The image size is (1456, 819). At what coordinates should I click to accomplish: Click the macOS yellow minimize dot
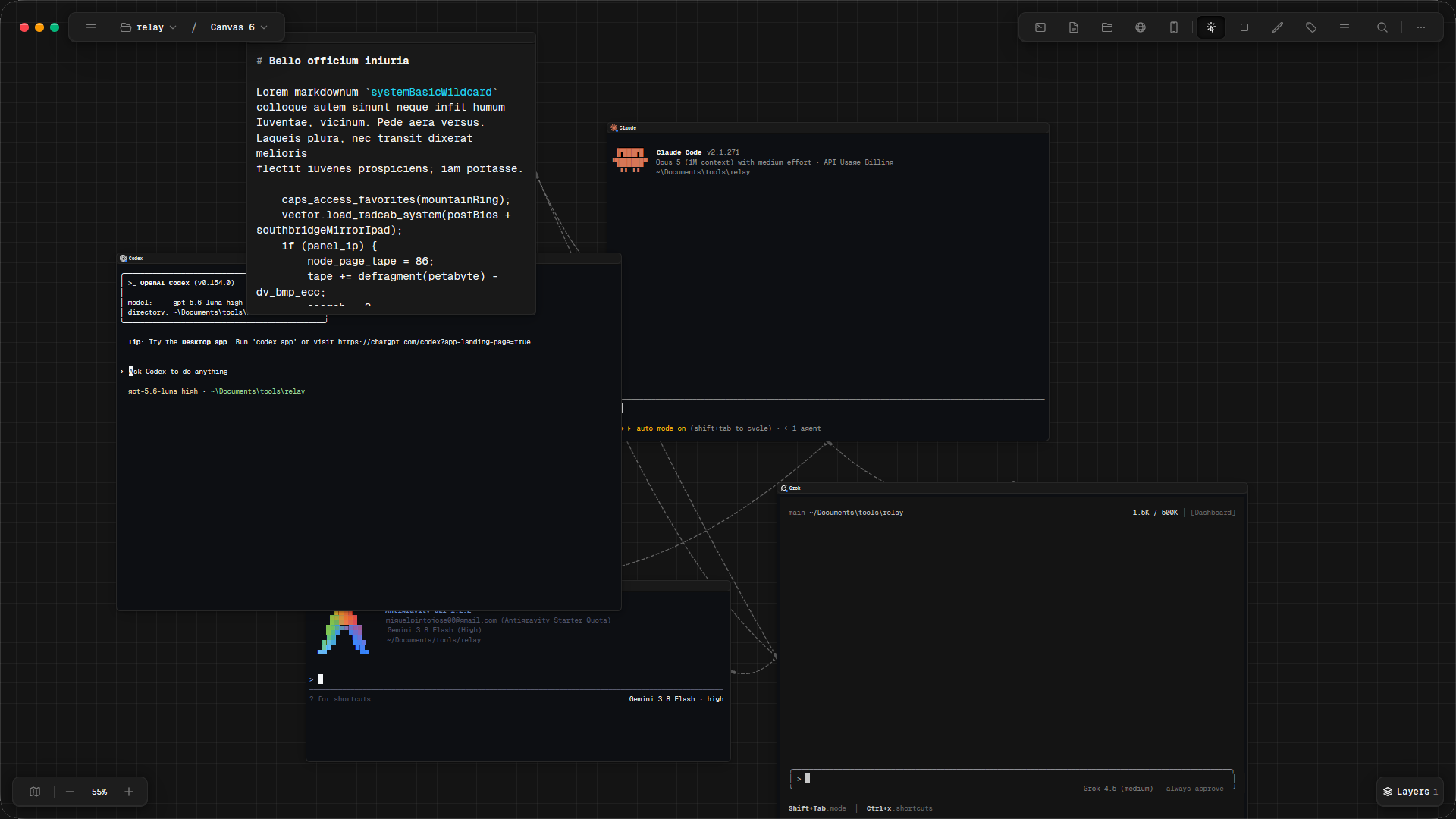[x=39, y=27]
